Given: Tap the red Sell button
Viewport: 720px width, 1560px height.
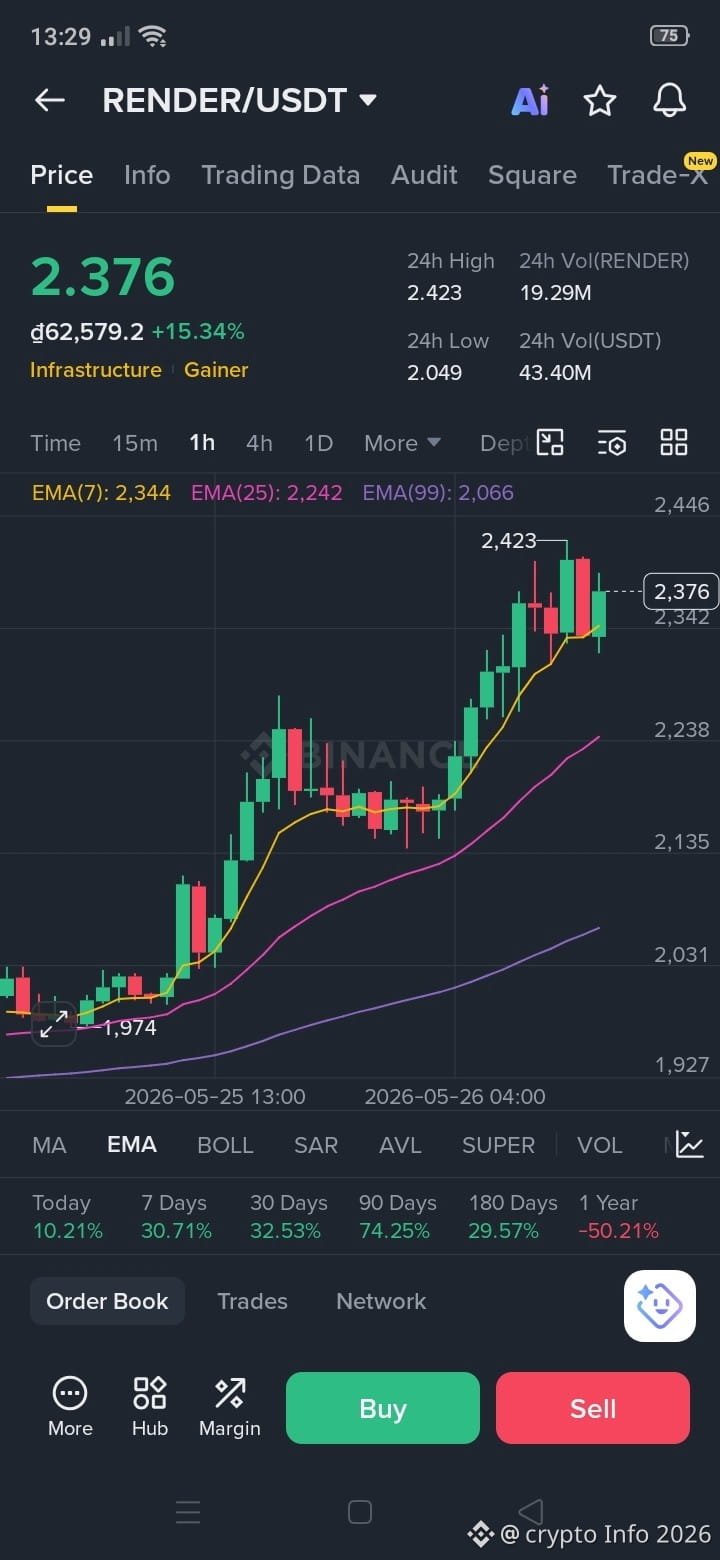Looking at the screenshot, I should [593, 1408].
